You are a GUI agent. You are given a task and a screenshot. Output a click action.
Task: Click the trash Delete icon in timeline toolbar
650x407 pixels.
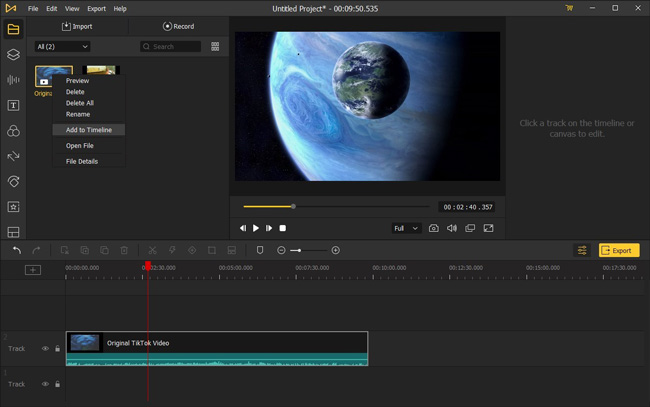(124, 250)
